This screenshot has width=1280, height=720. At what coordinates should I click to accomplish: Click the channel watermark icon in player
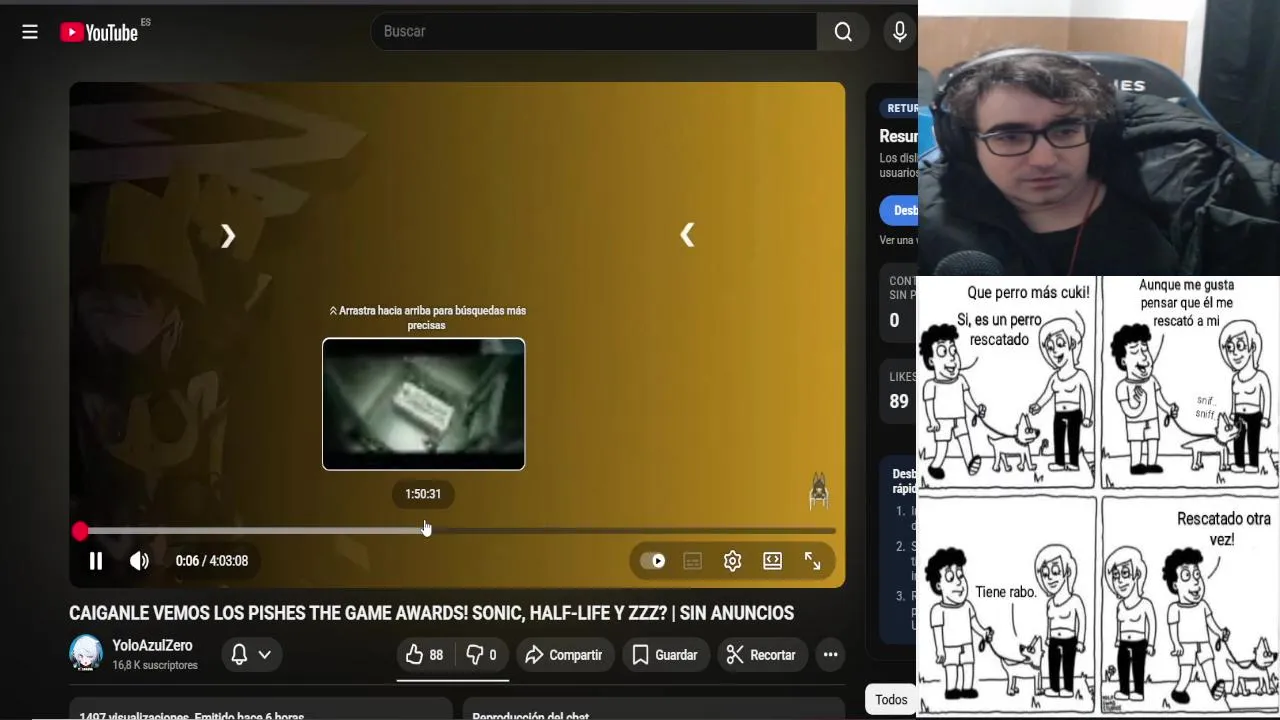[818, 491]
